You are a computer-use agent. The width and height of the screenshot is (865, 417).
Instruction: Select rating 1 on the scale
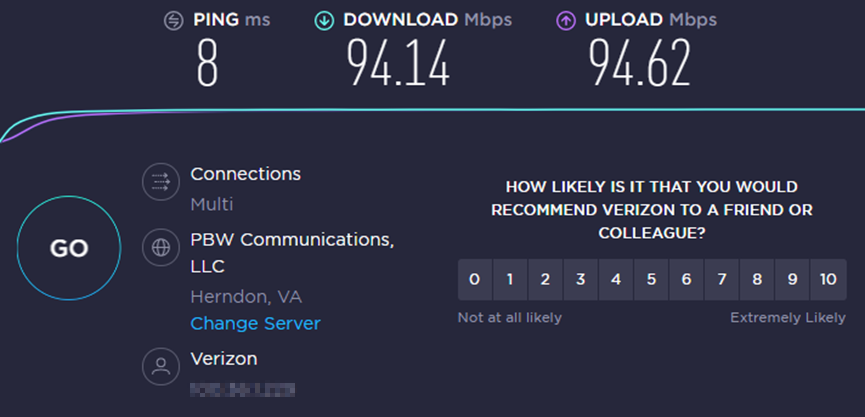(510, 280)
